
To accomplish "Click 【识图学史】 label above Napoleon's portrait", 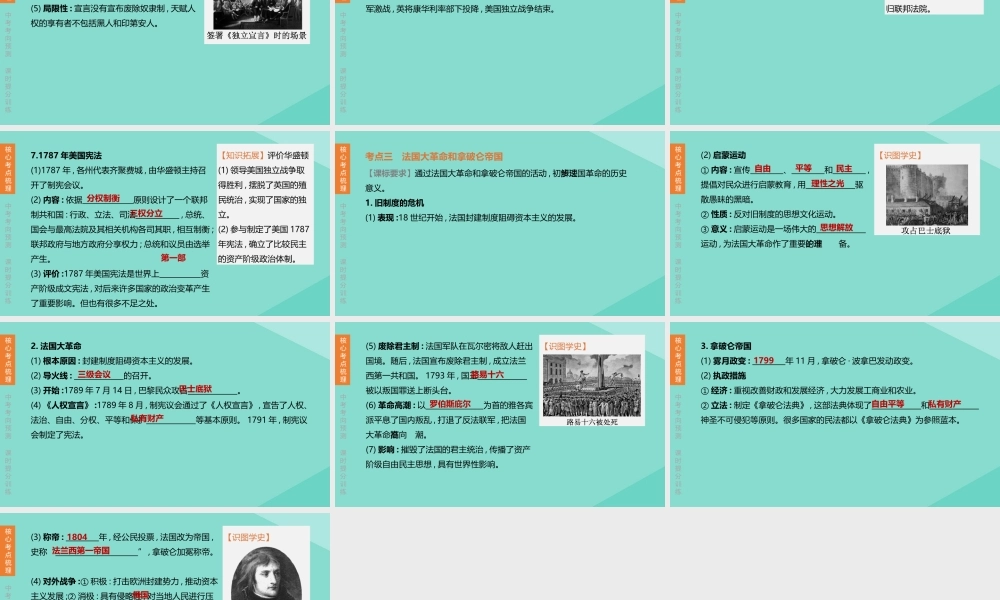I will 249,538.
